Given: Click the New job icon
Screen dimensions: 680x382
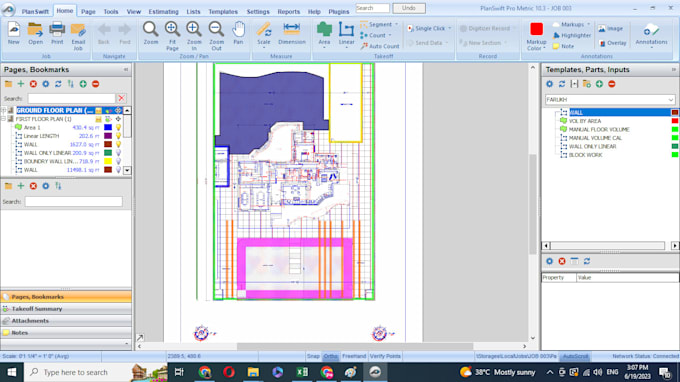Looking at the screenshot, I should coord(13,33).
